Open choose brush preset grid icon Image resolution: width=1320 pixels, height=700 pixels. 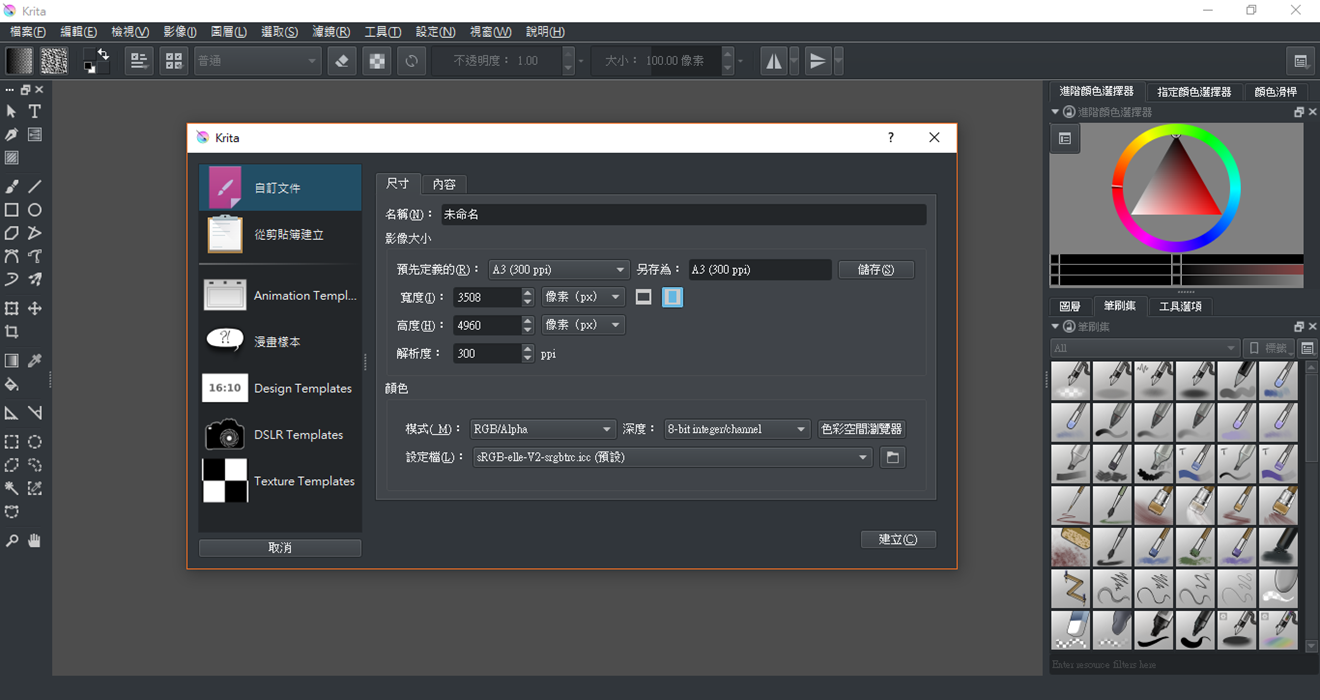(174, 61)
